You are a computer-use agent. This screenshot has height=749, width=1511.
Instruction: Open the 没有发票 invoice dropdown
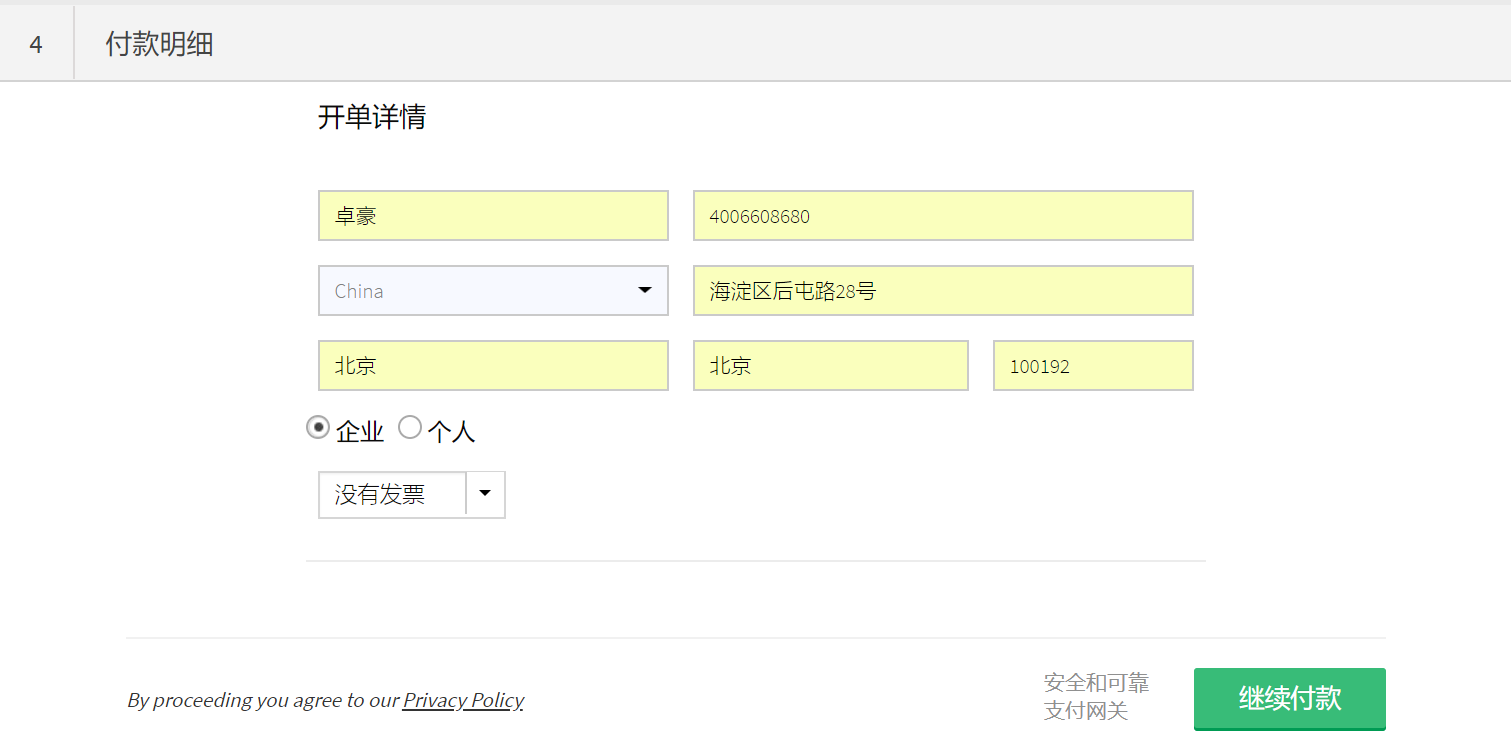(392, 495)
